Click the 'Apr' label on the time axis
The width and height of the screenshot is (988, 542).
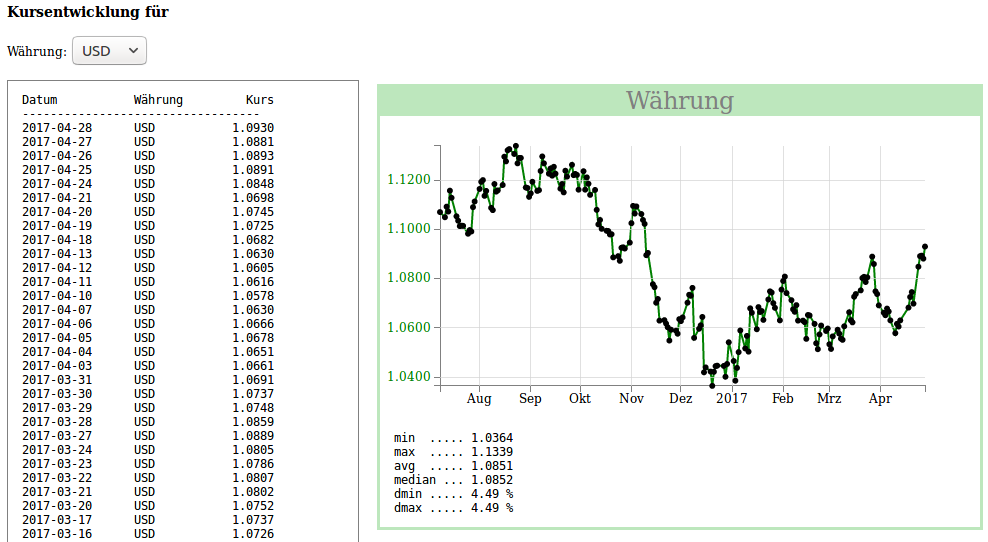click(880, 398)
